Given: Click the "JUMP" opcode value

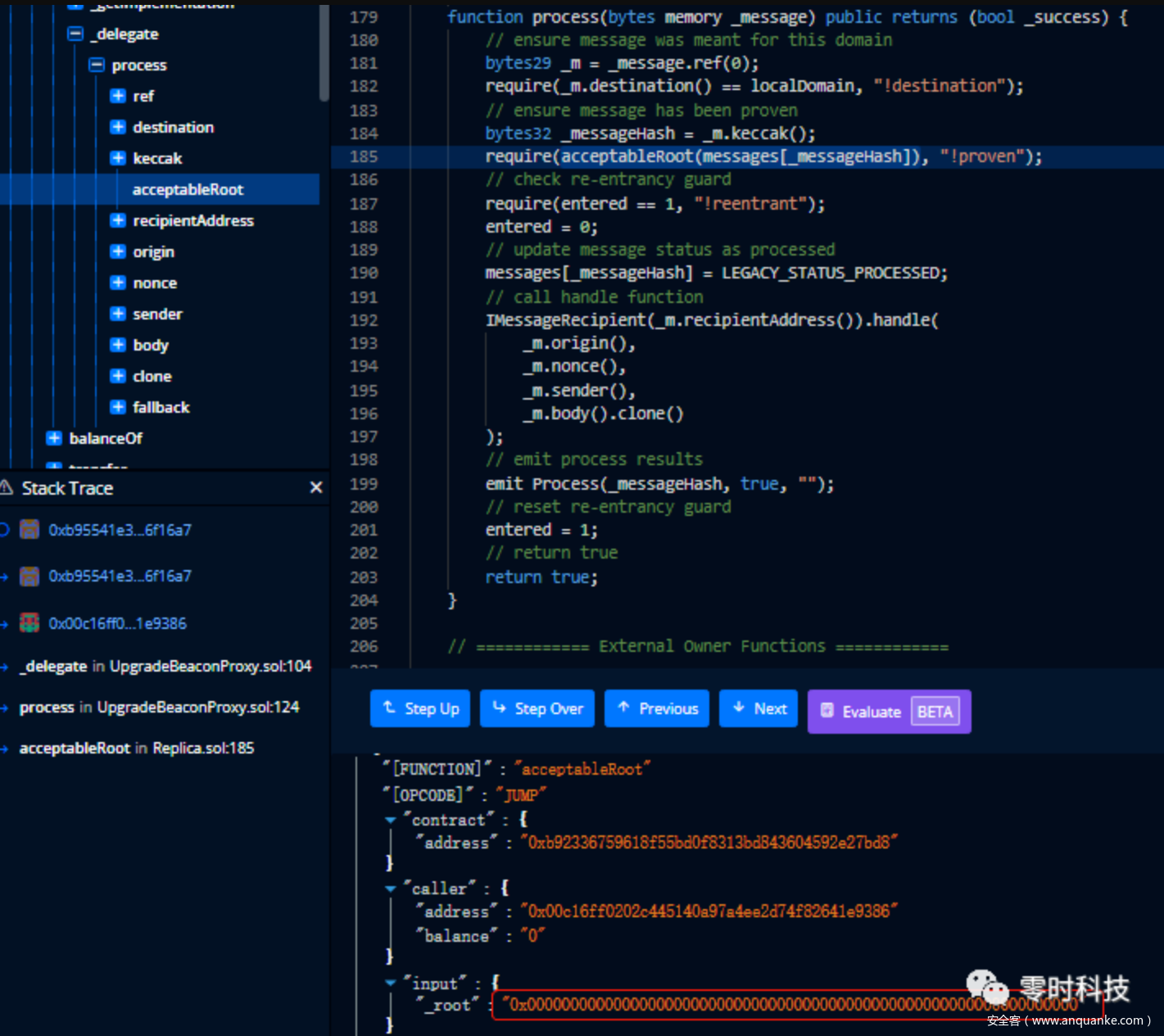Looking at the screenshot, I should point(521,795).
